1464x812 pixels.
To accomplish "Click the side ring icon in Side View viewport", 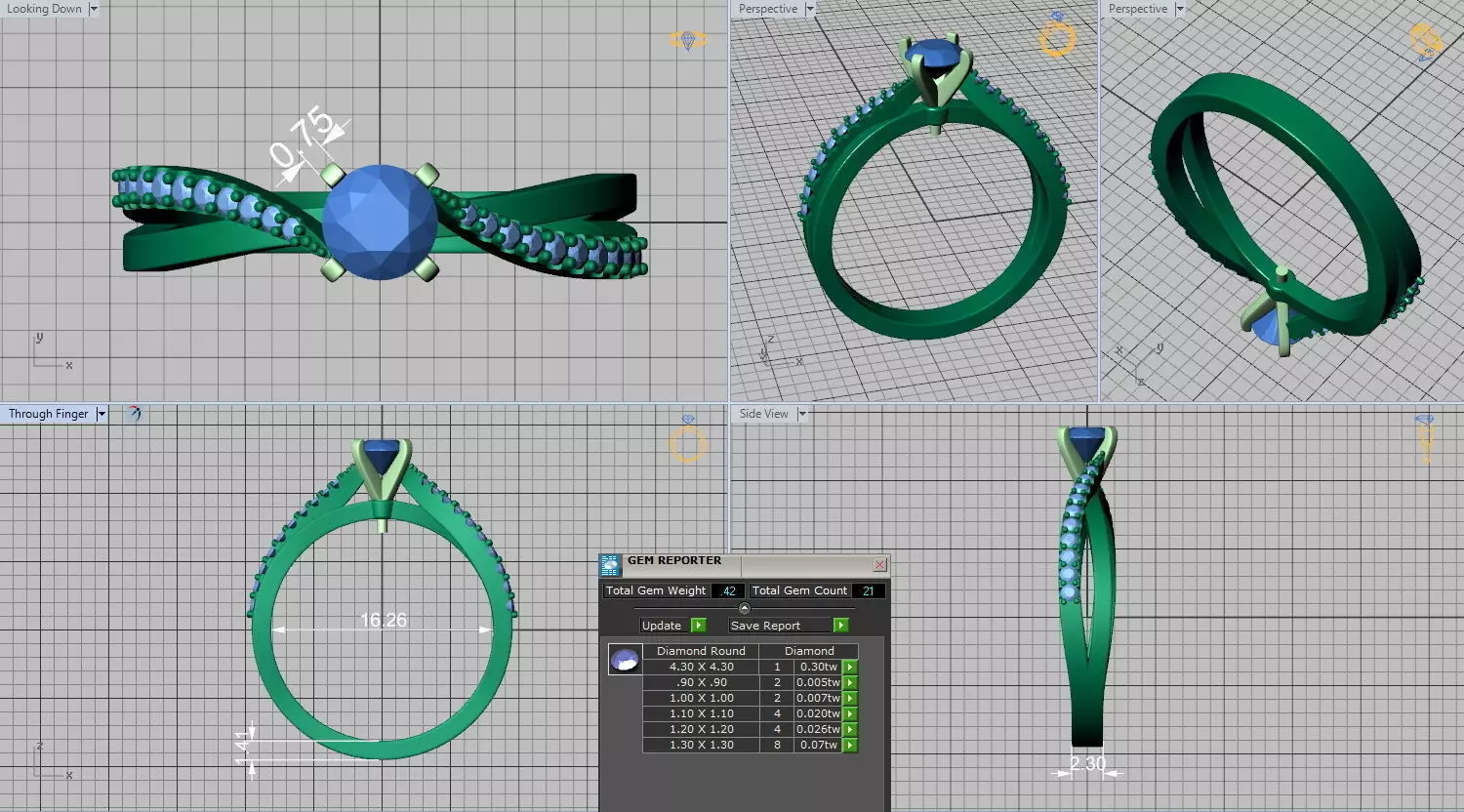I will (1425, 438).
